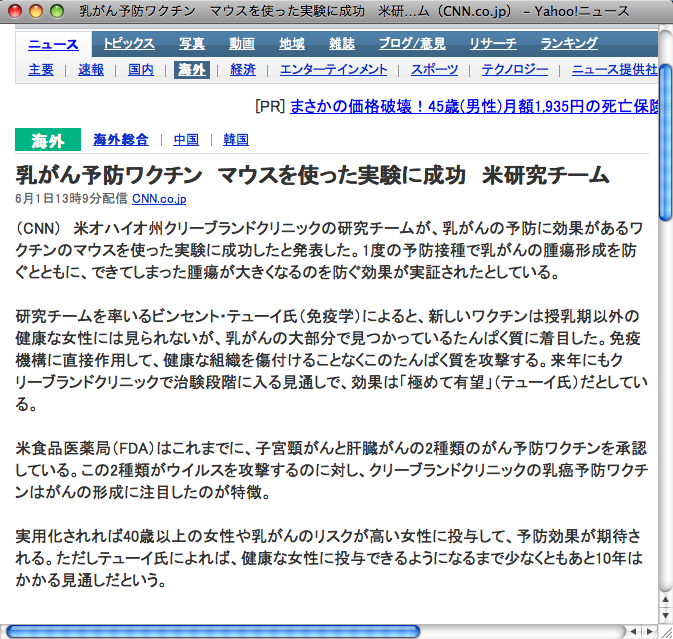Click the timestamp 6月1日13時9分配信
This screenshot has height=639, width=673.
(x=71, y=199)
